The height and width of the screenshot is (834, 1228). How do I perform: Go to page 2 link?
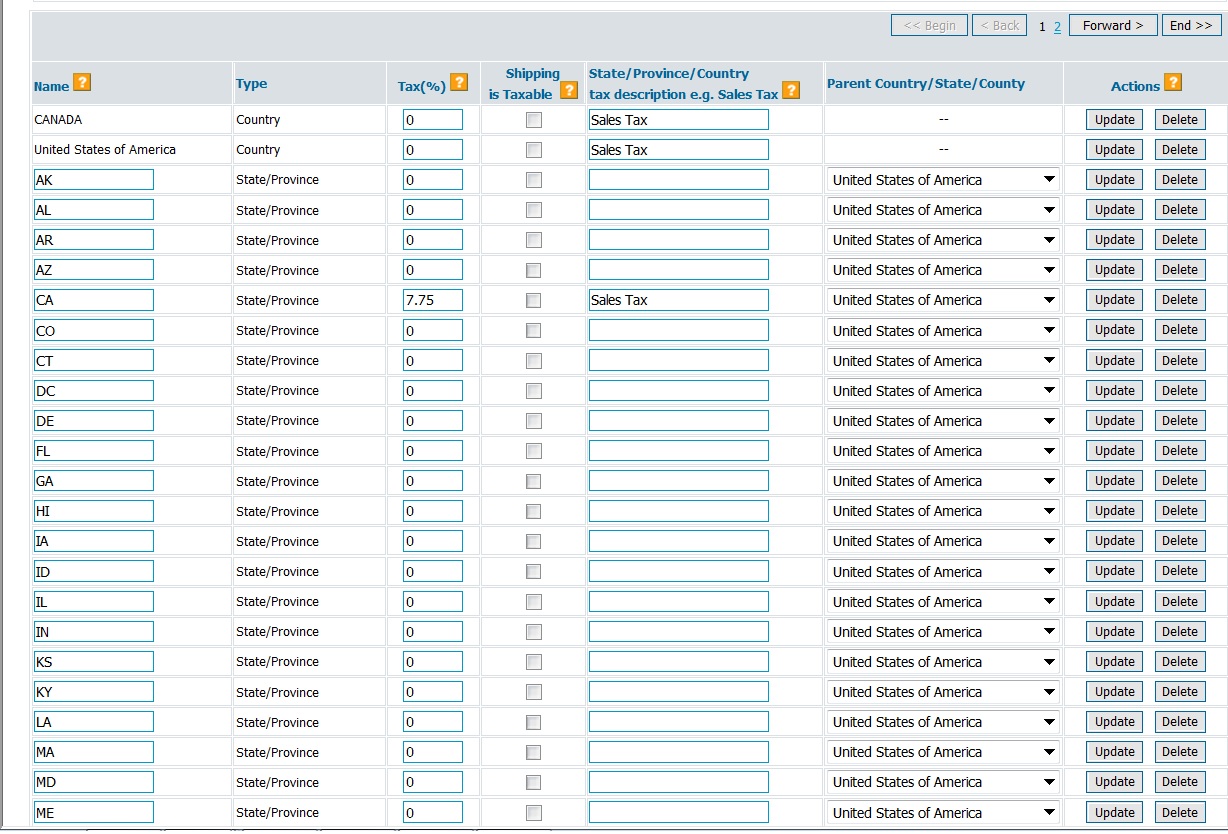(x=1058, y=26)
